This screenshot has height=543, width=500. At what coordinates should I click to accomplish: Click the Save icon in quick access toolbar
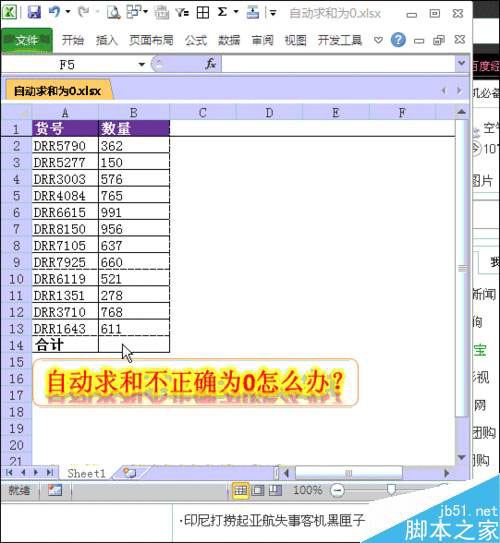tap(34, 12)
